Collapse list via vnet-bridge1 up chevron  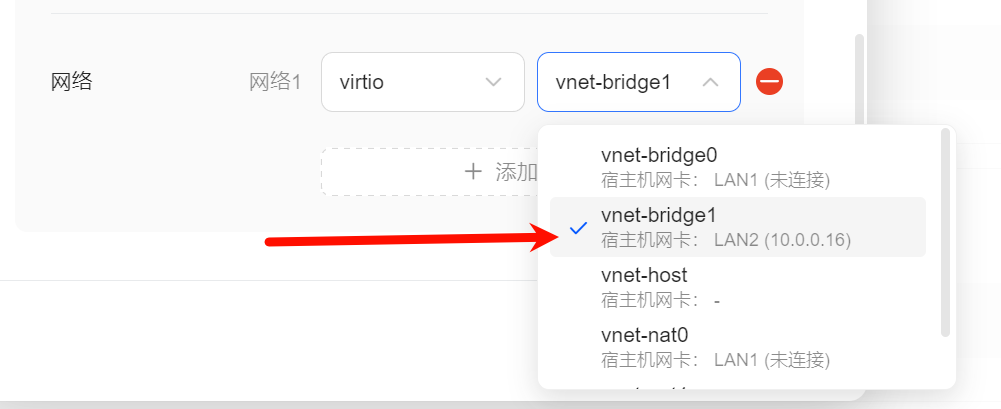tap(710, 82)
